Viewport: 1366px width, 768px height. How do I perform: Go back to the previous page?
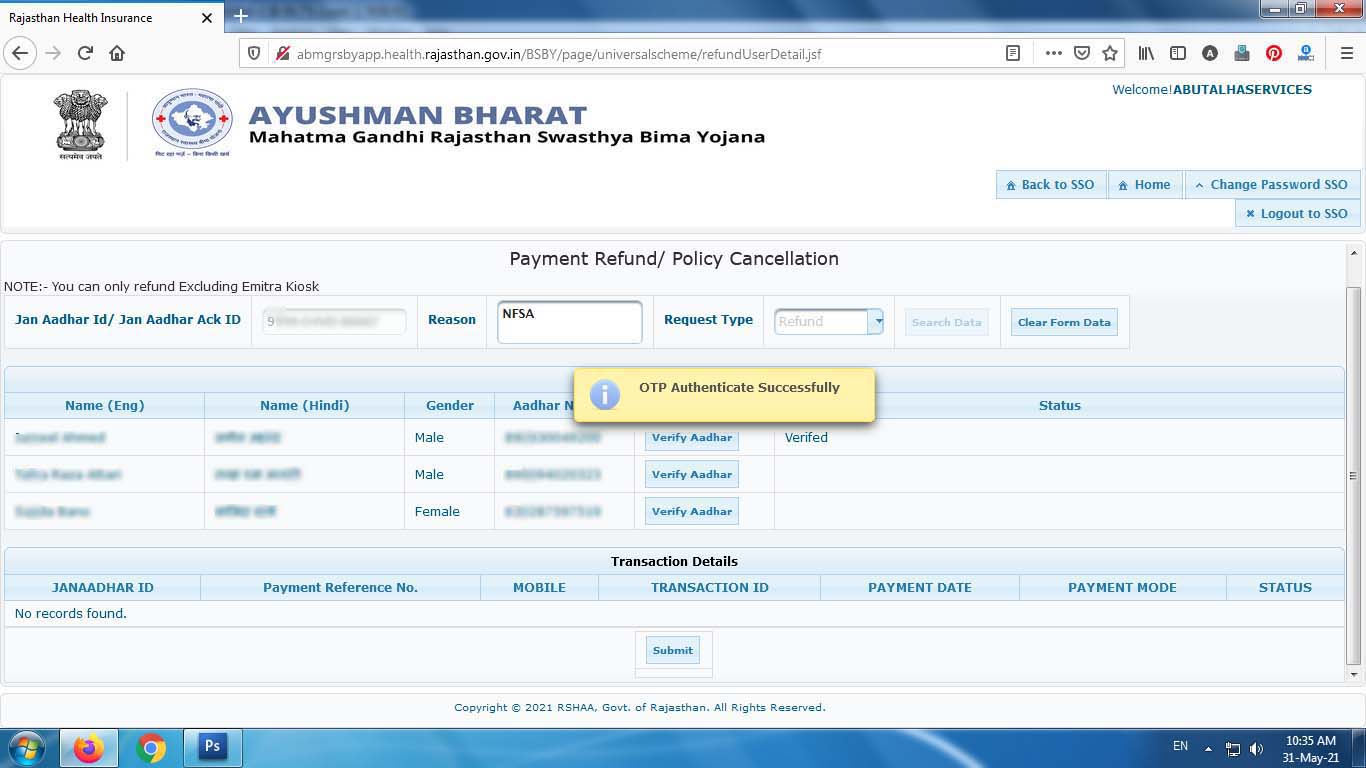(x=20, y=53)
